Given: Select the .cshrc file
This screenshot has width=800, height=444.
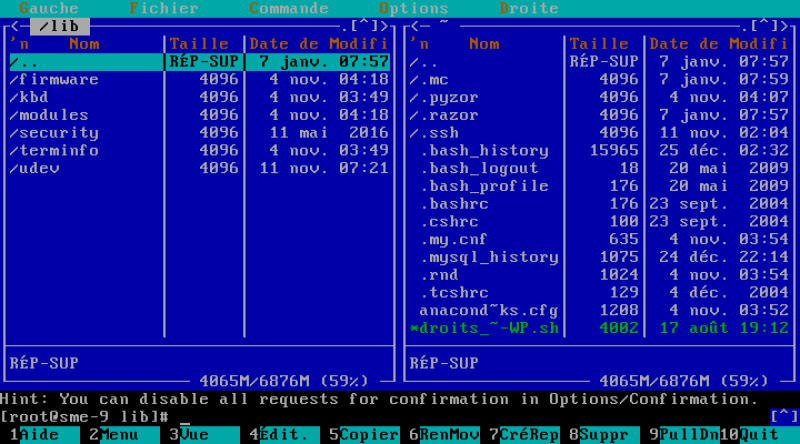Looking at the screenshot, I should point(599,222).
